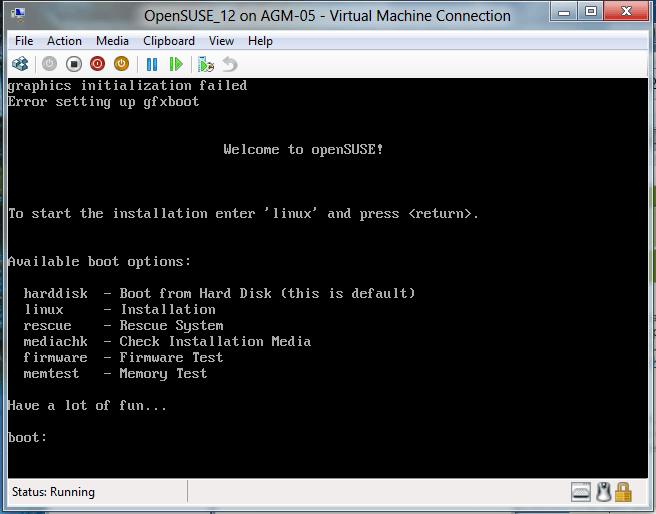Click the green Reset/Resume icon
The width and height of the screenshot is (656, 514).
click(x=176, y=64)
